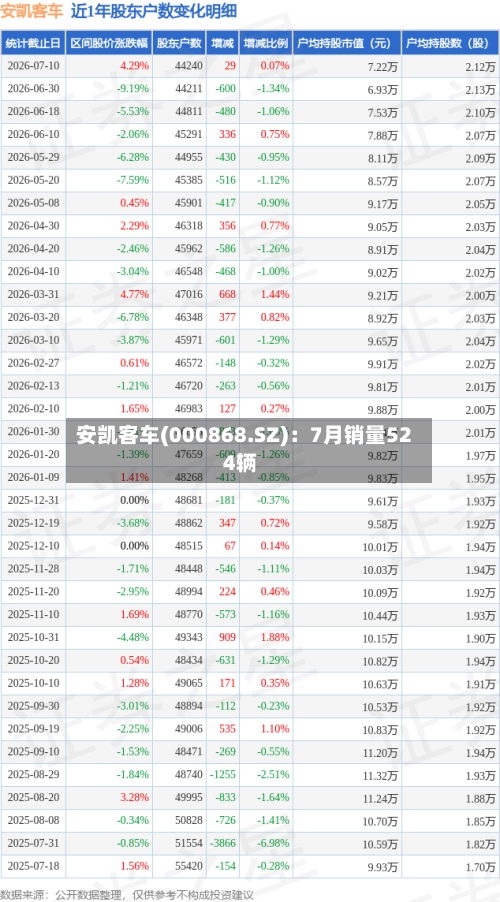This screenshot has width=500, height=902.
Task: Click the date cell 2026-02-13
Action: (33, 386)
